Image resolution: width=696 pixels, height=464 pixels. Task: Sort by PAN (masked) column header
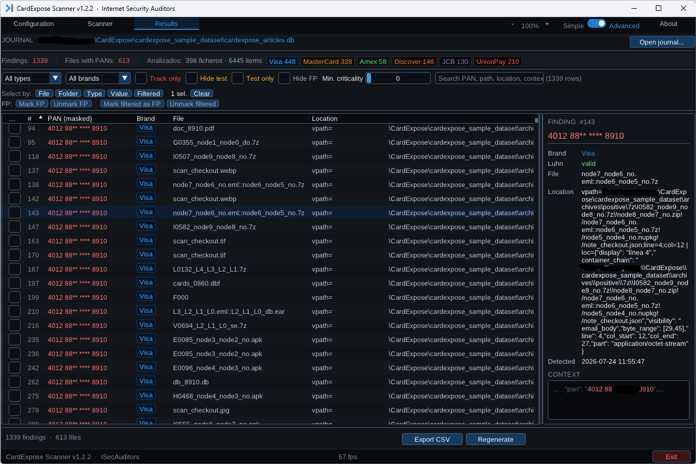click(70, 119)
